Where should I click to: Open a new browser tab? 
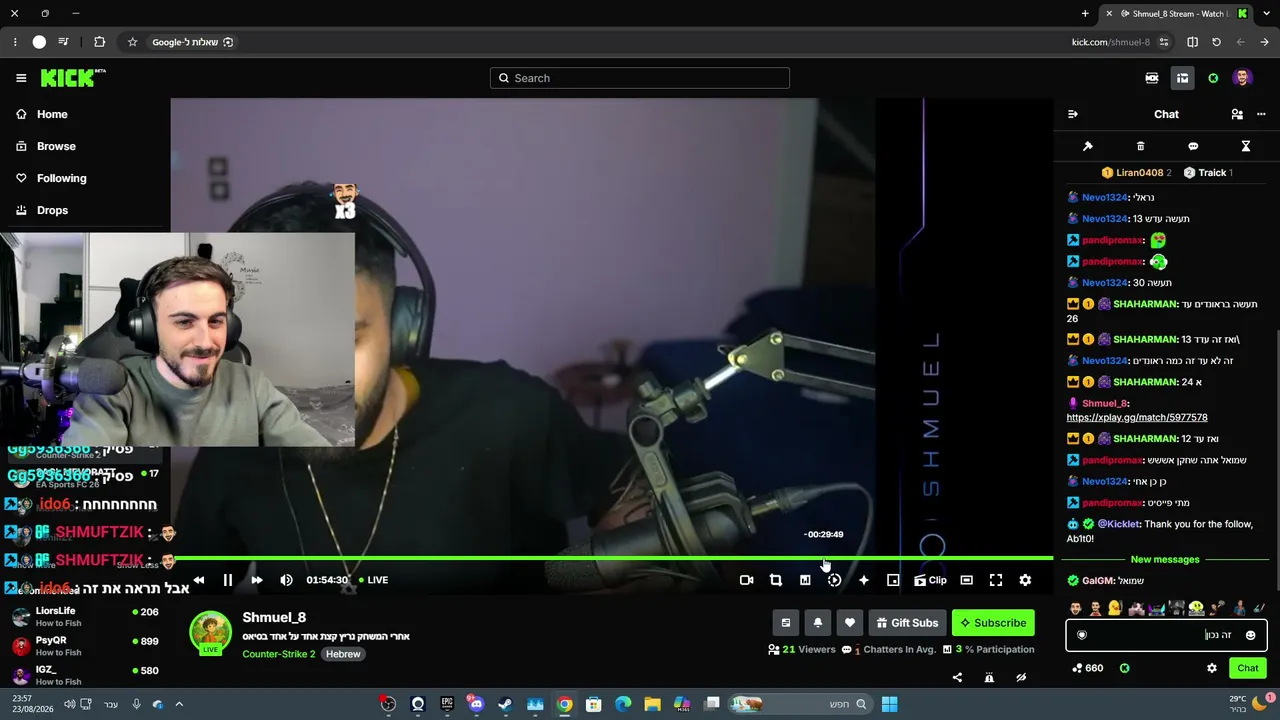coord(1085,14)
